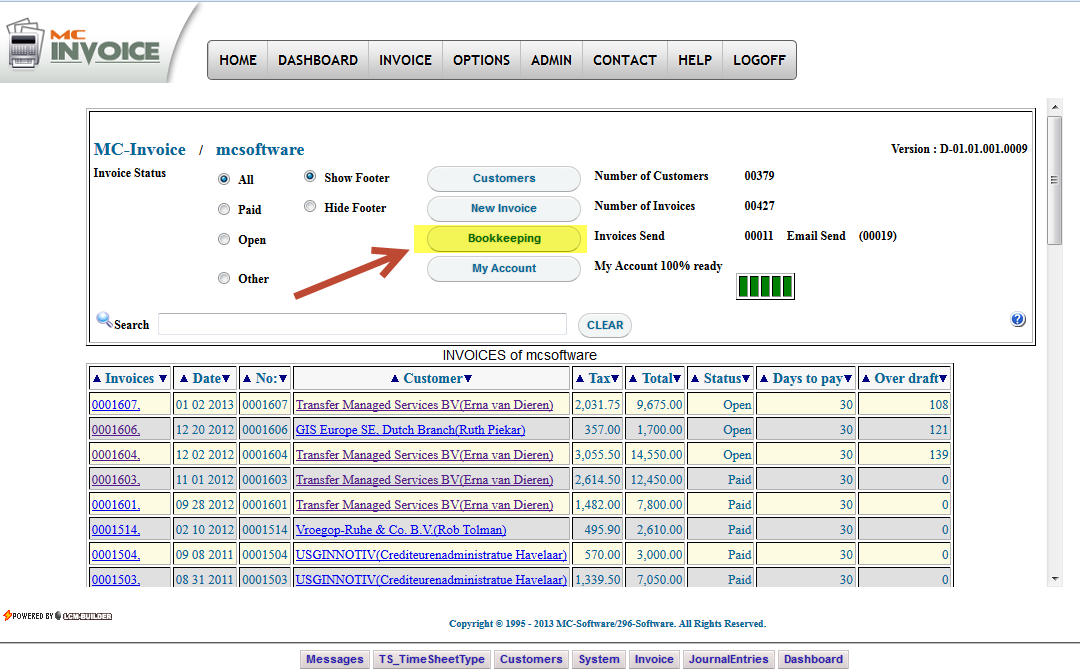The height and width of the screenshot is (672, 1080).
Task: Select the Paid invoice status radio
Action: [224, 209]
